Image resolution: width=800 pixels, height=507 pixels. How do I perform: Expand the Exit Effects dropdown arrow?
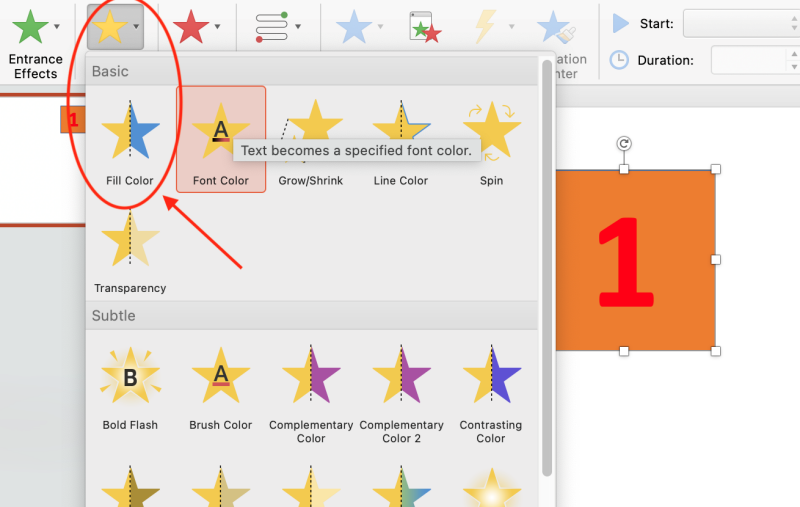(x=217, y=27)
